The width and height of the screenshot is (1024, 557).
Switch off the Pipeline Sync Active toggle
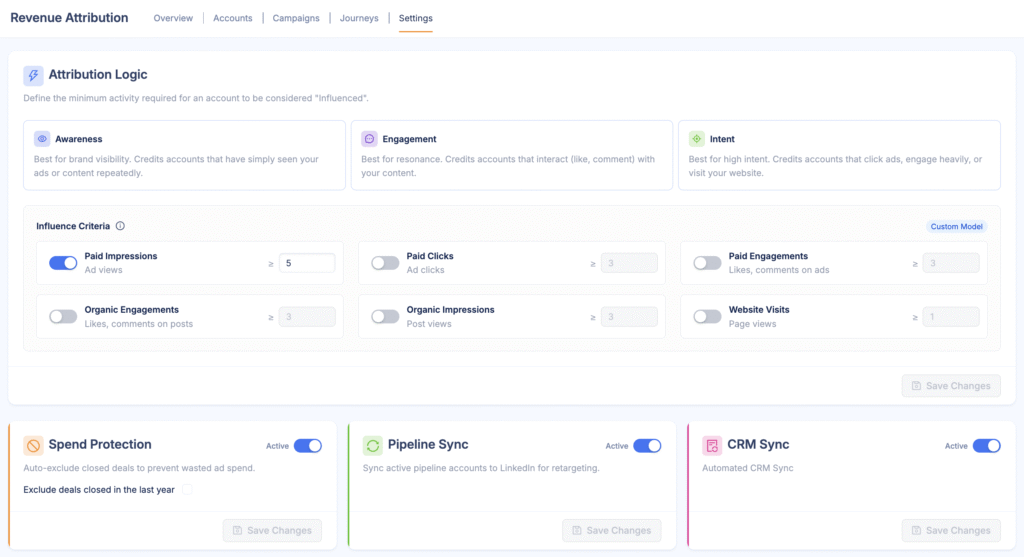pyautogui.click(x=647, y=446)
